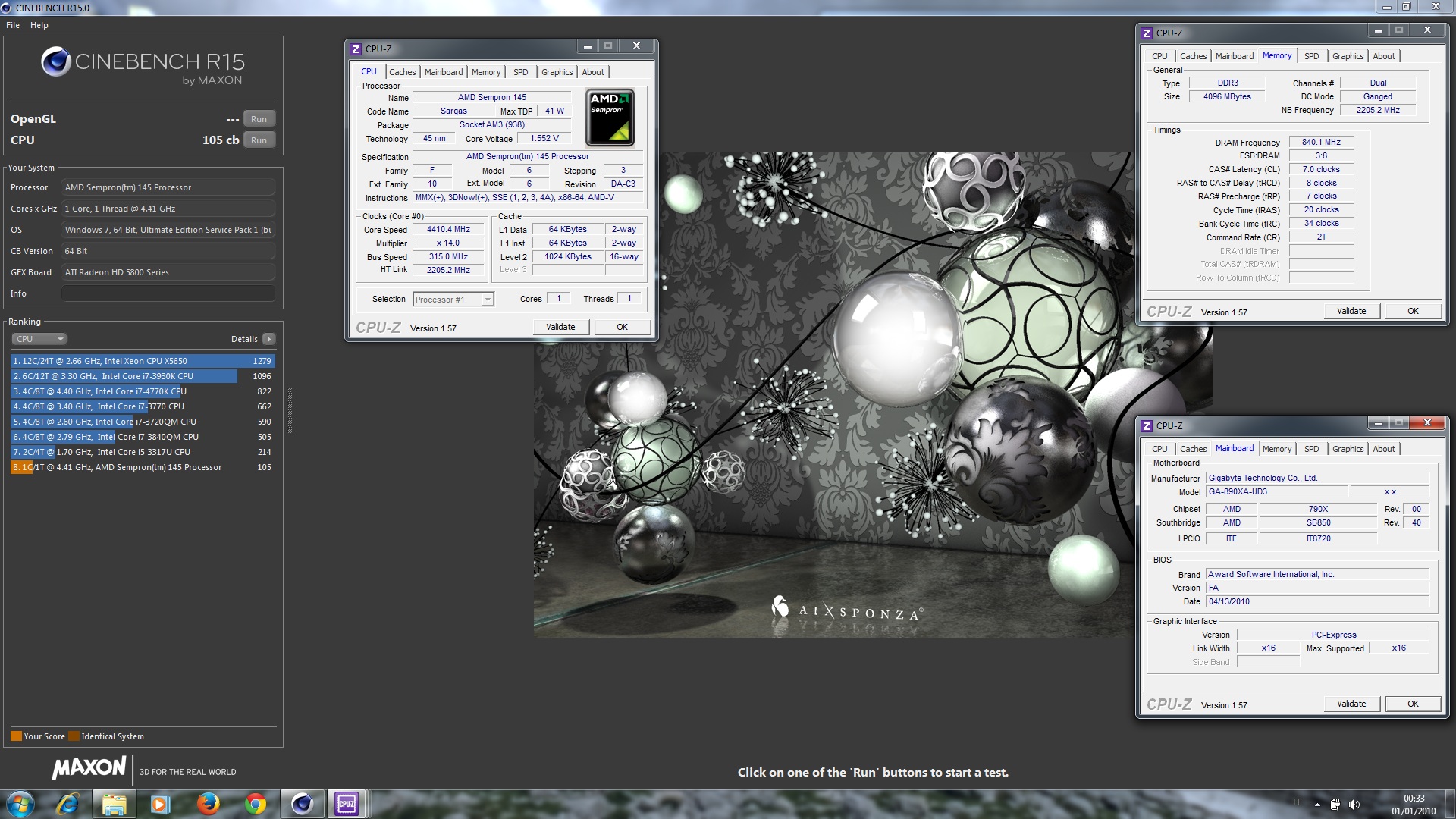Switch to Cinebench taskbar icon
The width and height of the screenshot is (1456, 819).
[302, 804]
